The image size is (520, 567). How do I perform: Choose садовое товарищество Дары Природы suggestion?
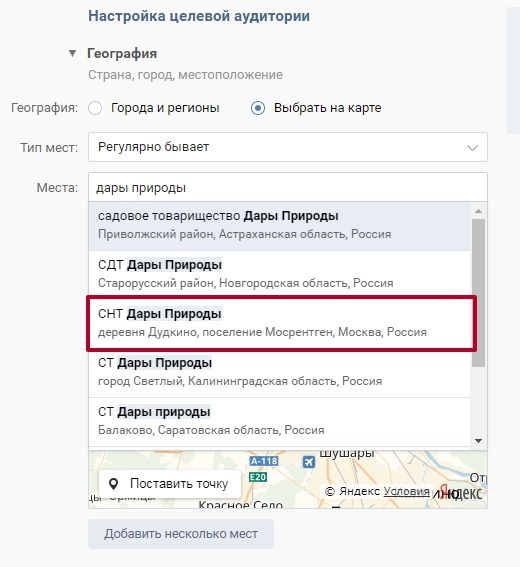point(280,225)
